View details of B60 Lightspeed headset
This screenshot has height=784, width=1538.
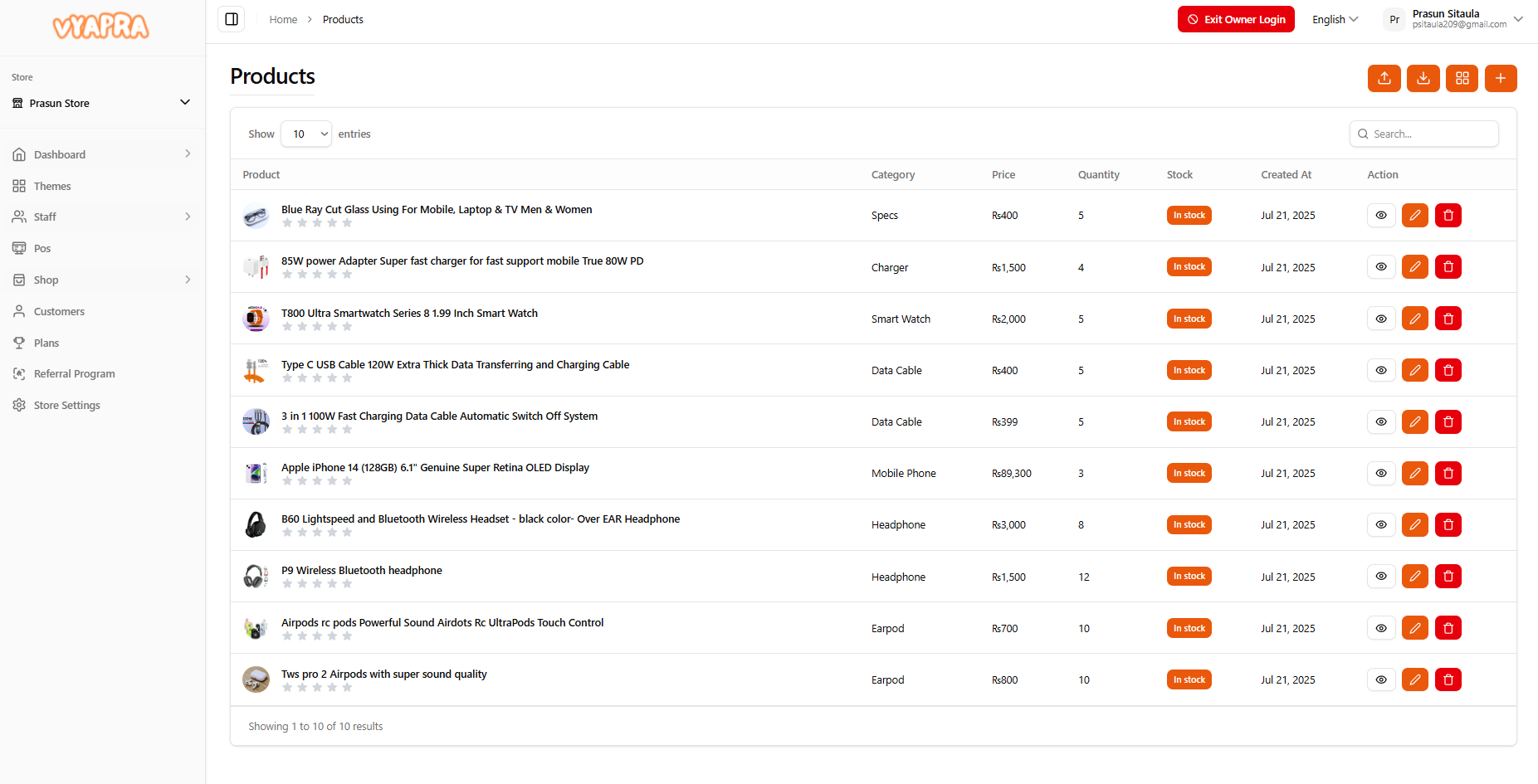tap(1381, 525)
